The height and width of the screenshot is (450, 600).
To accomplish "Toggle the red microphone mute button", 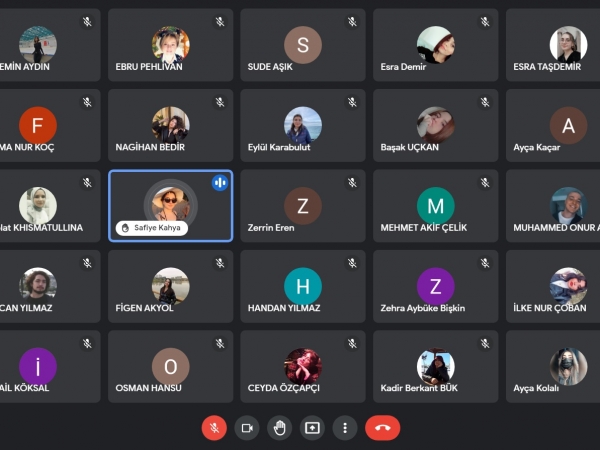I will pos(214,428).
